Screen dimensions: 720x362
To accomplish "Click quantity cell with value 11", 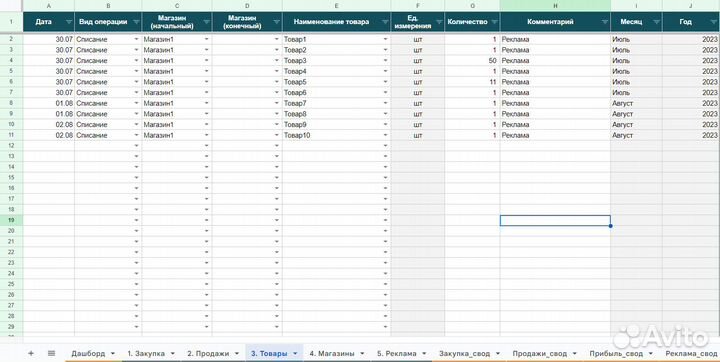I will (x=472, y=82).
